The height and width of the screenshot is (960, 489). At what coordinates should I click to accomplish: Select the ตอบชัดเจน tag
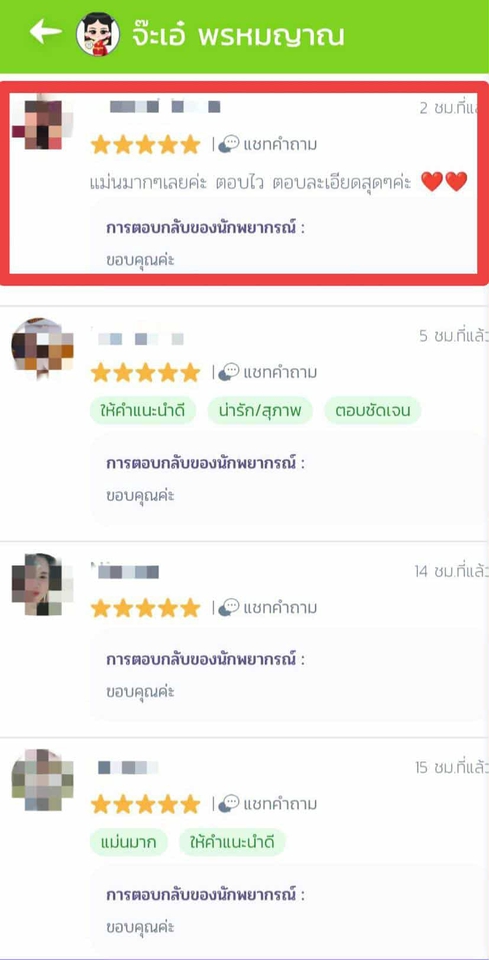click(373, 411)
